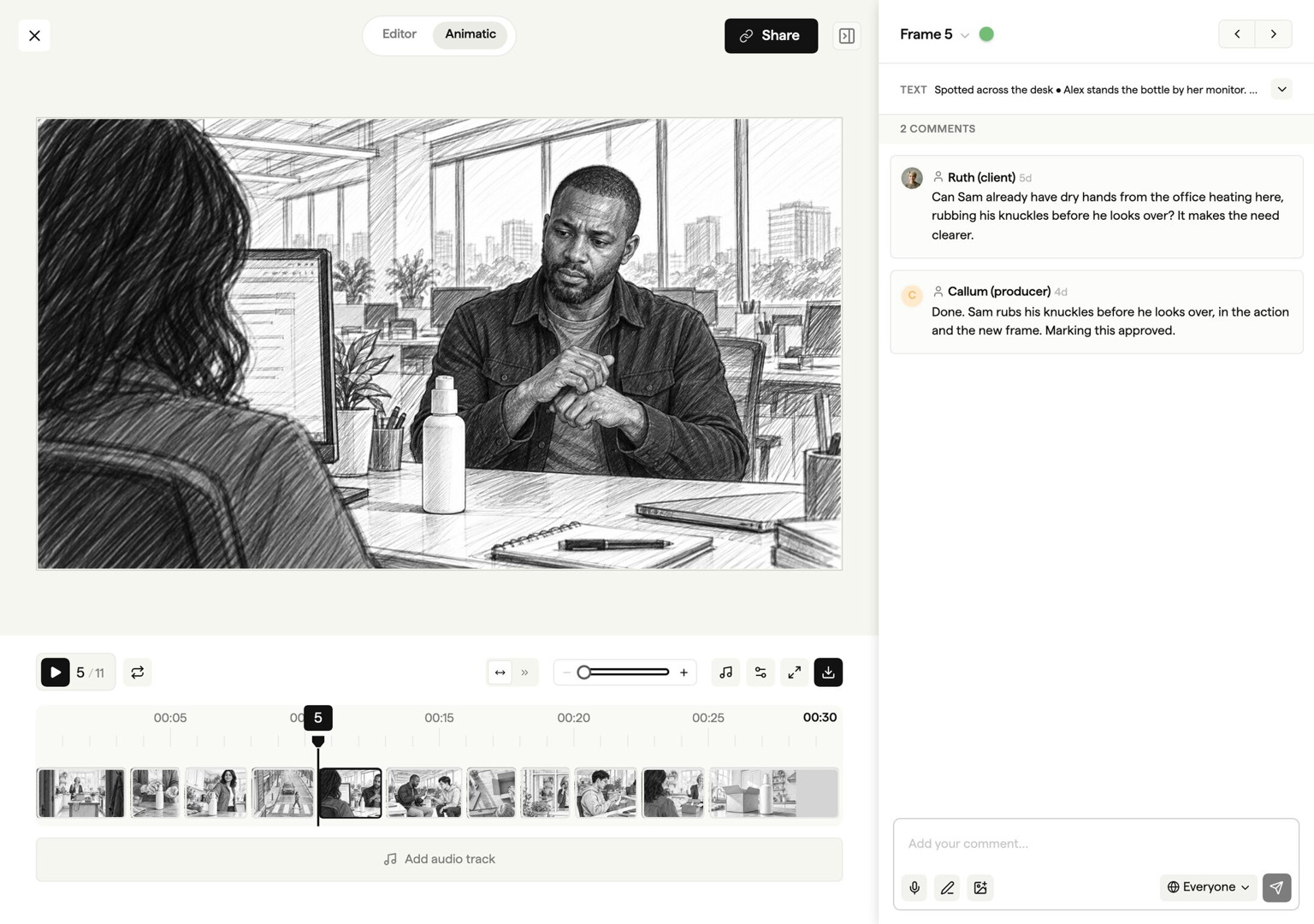Click the name Callum (producer)
This screenshot has height=924, width=1314.
(999, 291)
